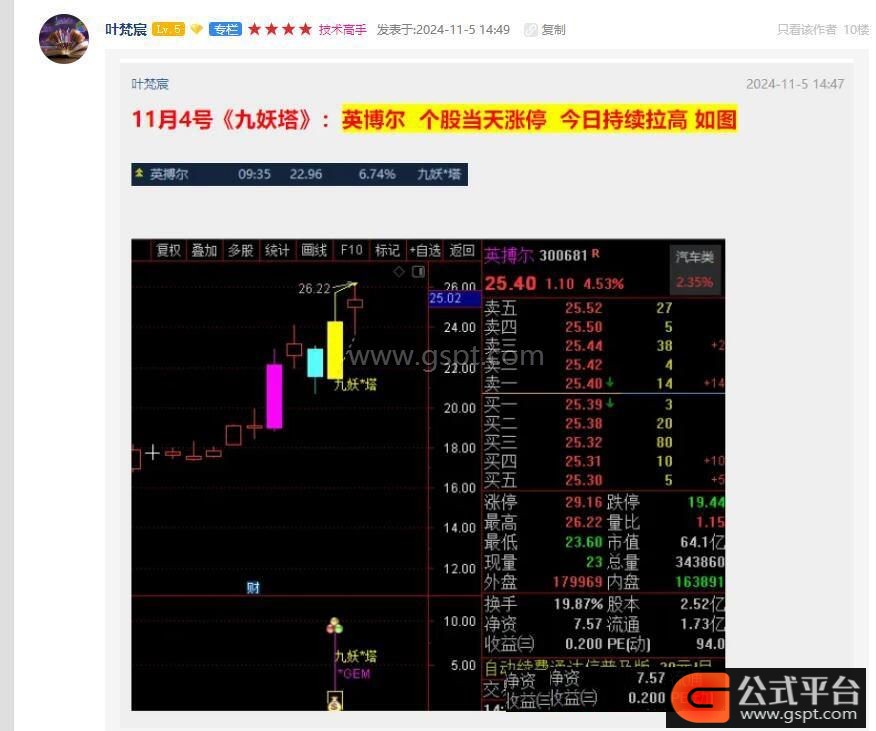Click the yellow diamond VIP icon
The width and height of the screenshot is (876, 731).
click(197, 29)
